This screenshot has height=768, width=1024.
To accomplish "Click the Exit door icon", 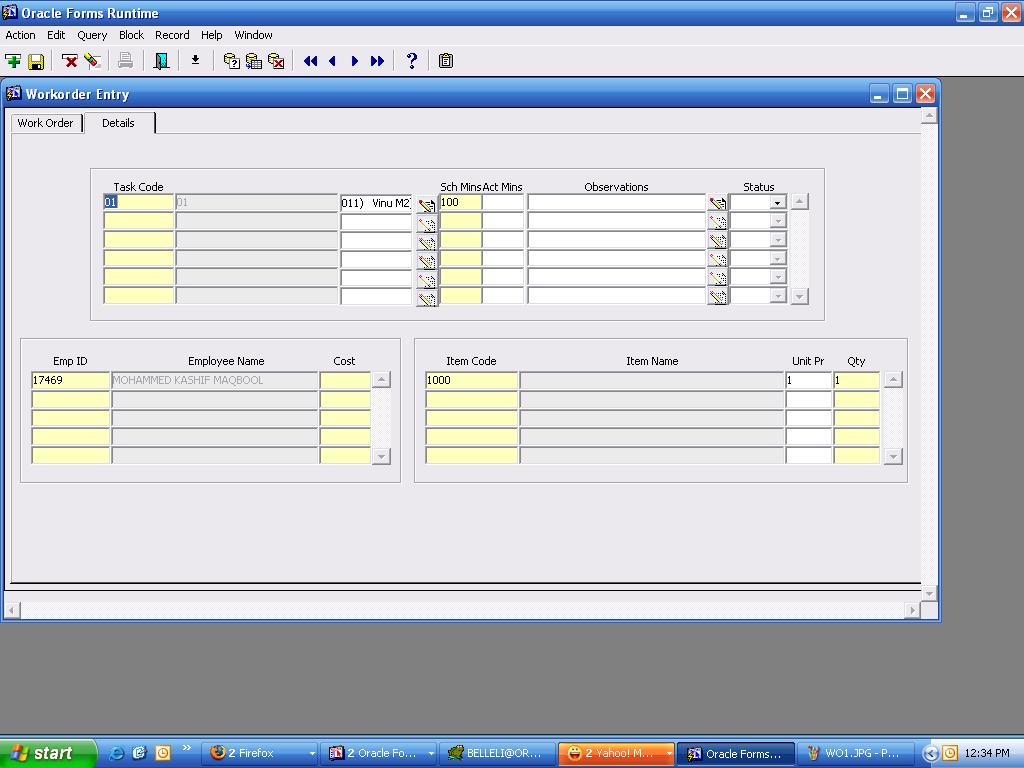I will point(160,61).
